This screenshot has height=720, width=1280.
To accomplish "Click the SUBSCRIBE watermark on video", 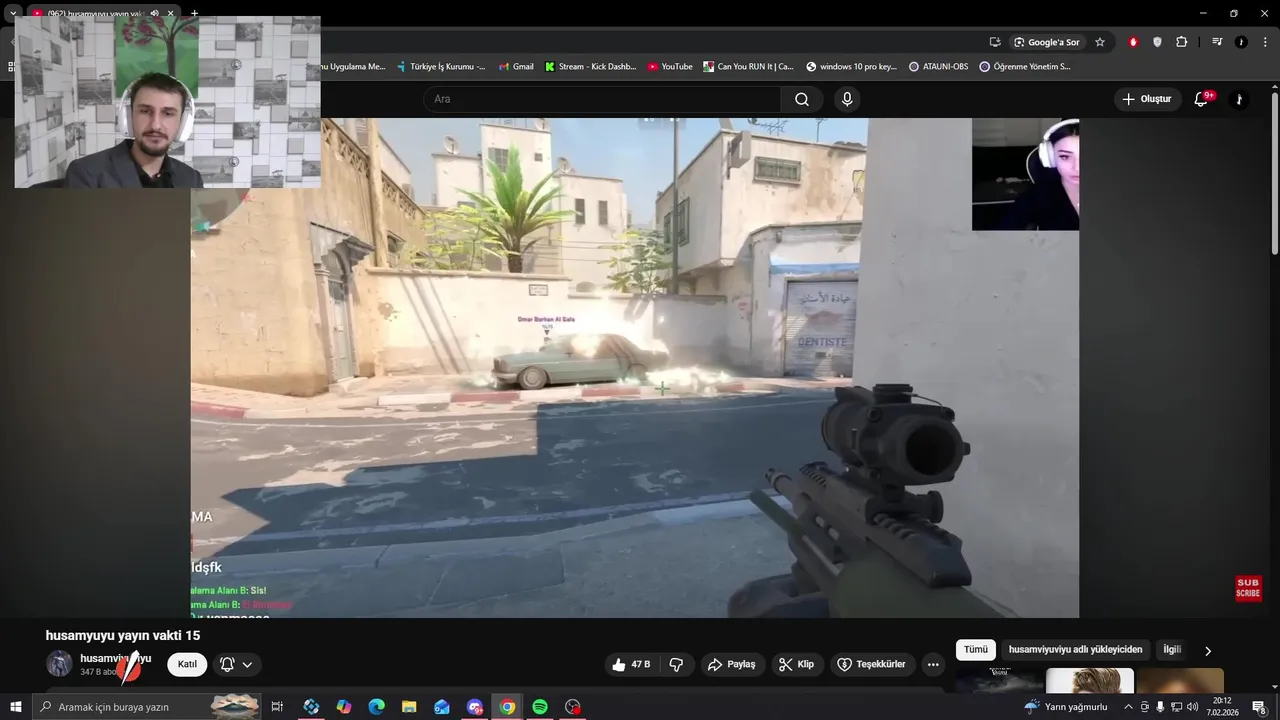I will (x=1248, y=588).
